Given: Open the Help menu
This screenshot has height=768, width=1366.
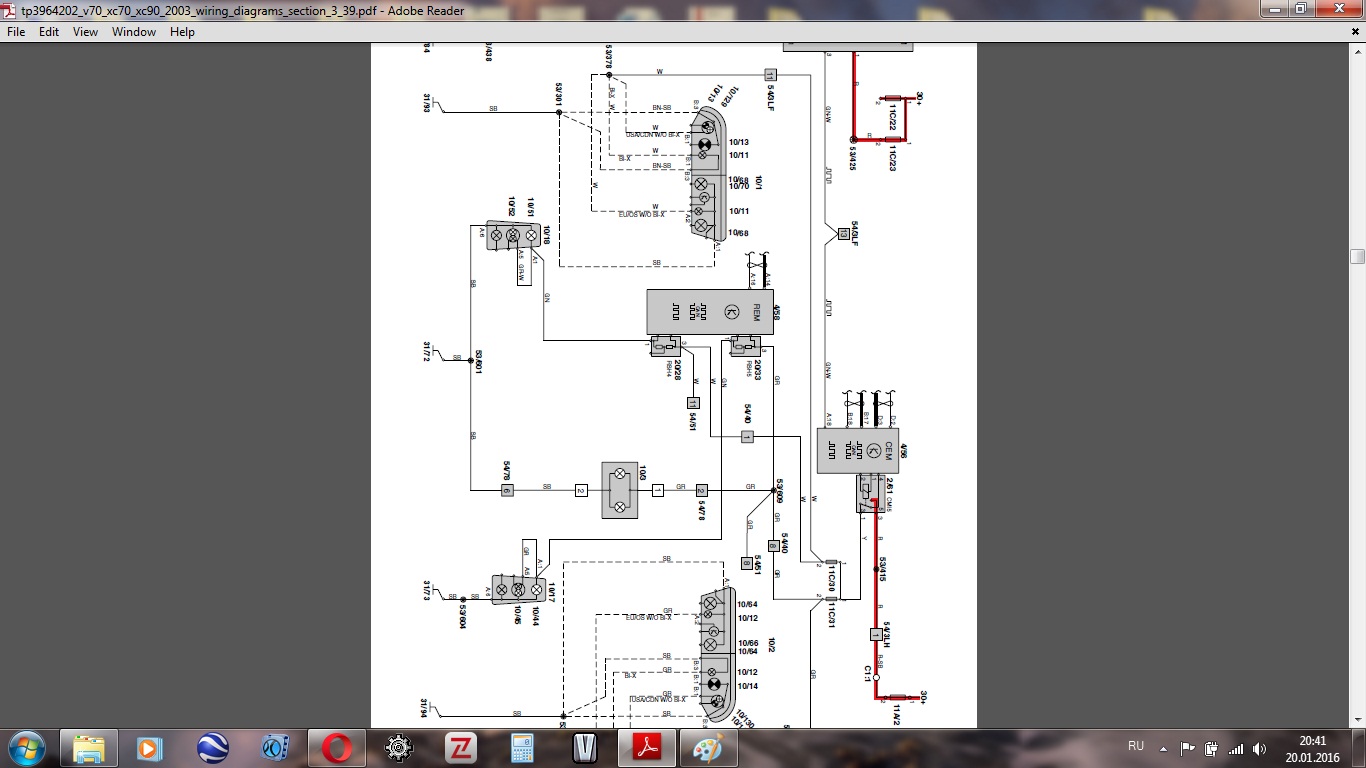Looking at the screenshot, I should [182, 32].
